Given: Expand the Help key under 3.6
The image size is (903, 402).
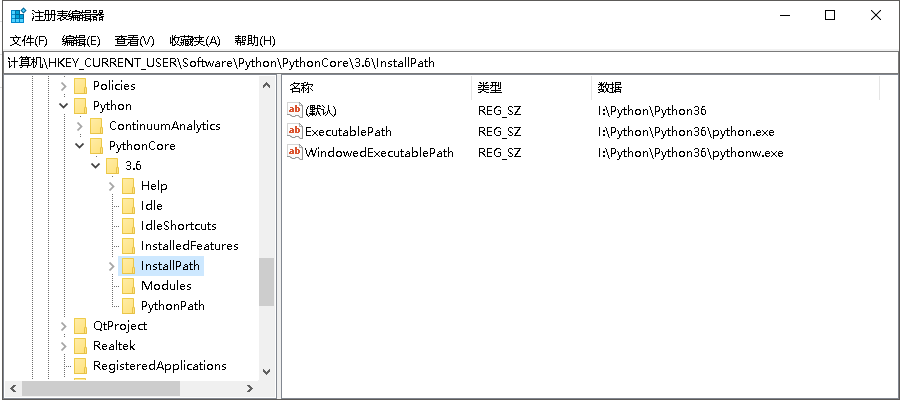Looking at the screenshot, I should (112, 186).
